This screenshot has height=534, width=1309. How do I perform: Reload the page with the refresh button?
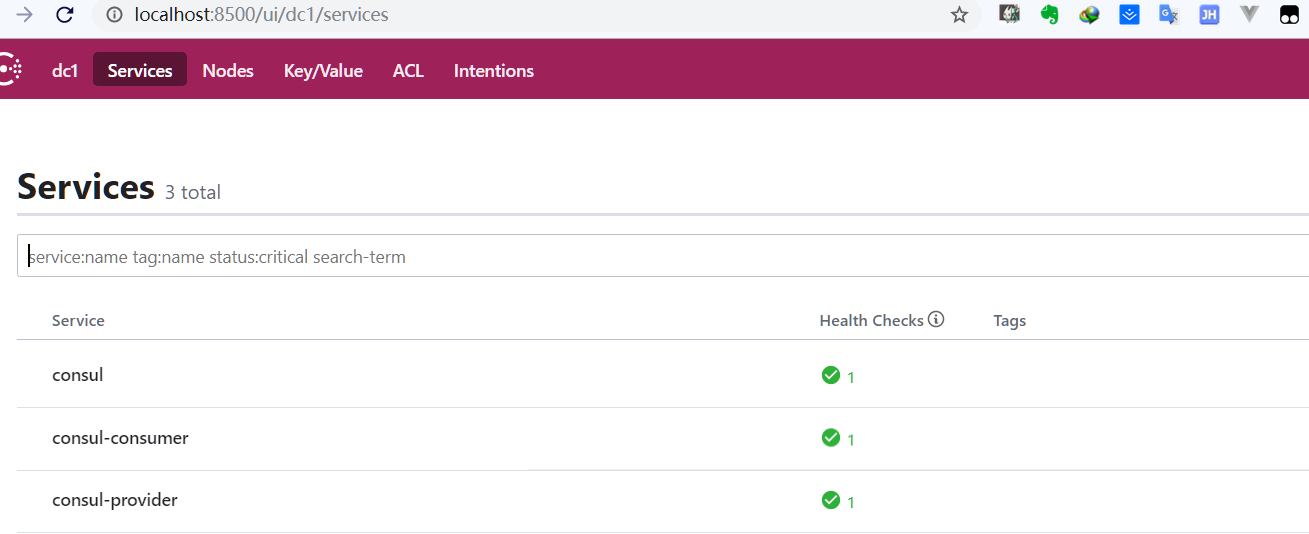point(64,15)
